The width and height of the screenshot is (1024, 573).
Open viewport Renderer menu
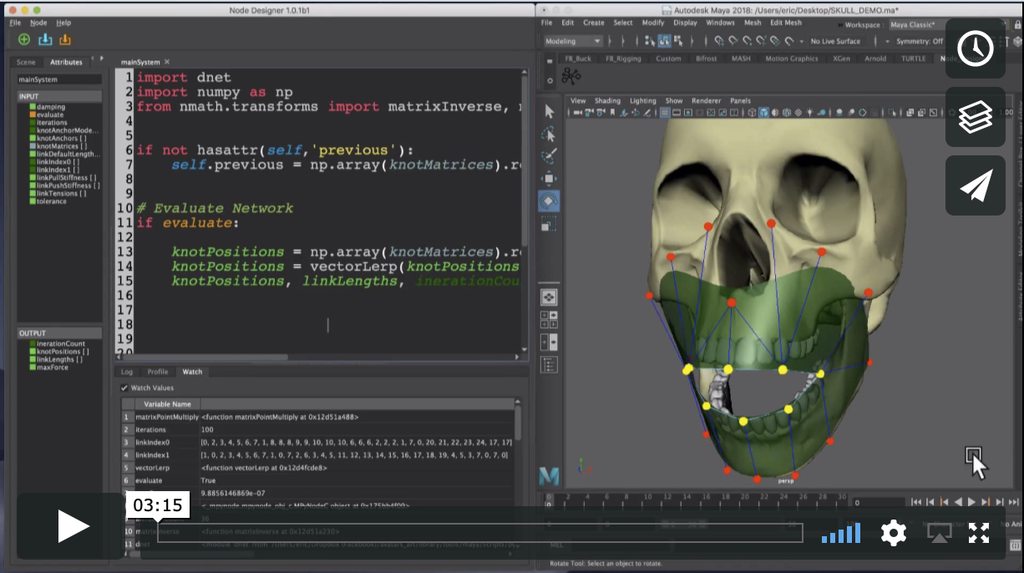[706, 101]
